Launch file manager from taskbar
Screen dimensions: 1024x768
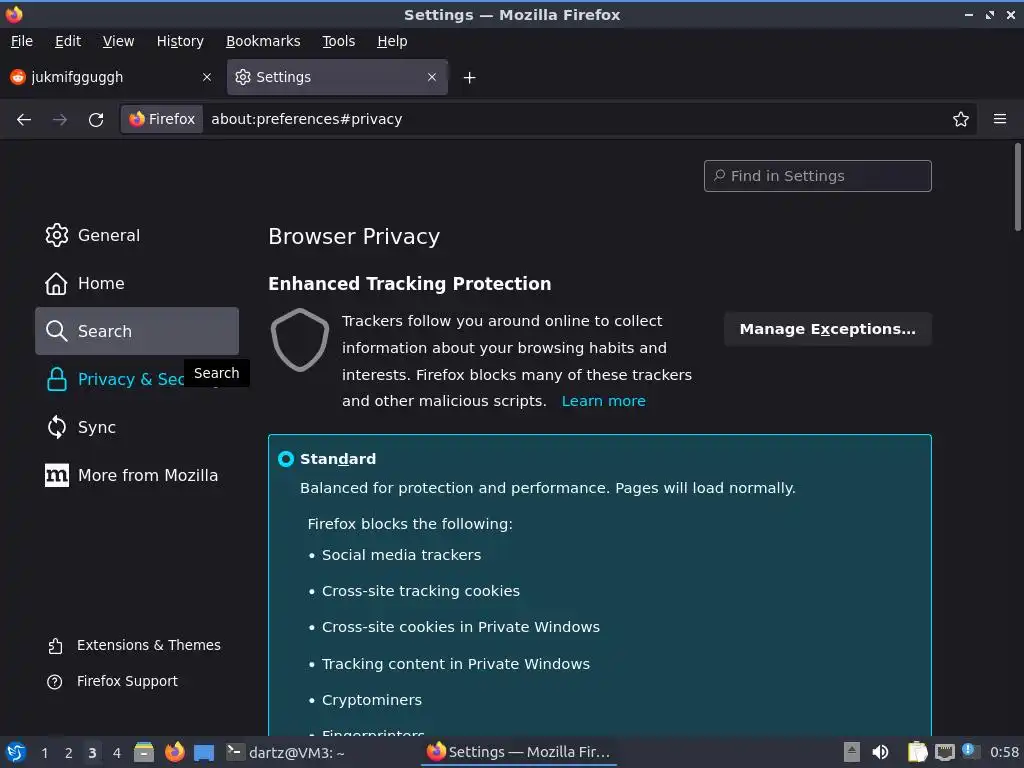tap(144, 752)
